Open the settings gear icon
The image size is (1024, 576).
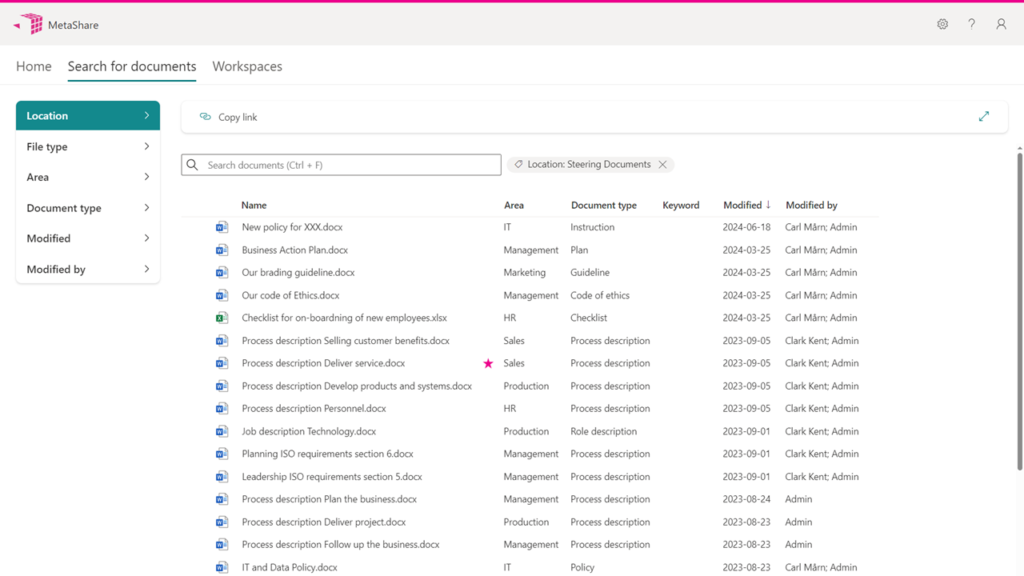(942, 24)
